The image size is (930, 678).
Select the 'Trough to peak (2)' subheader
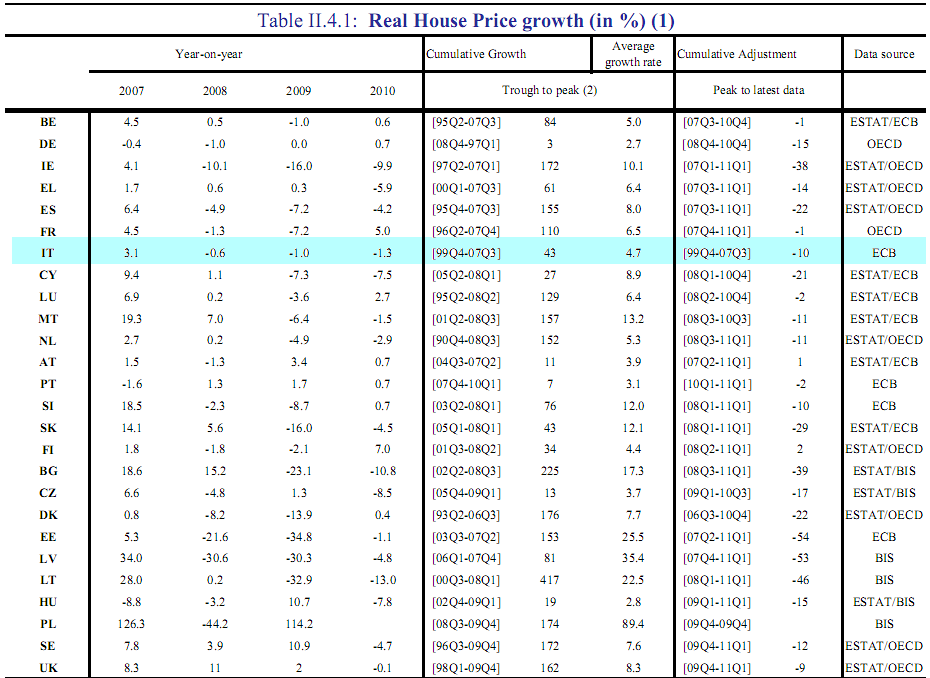549,90
